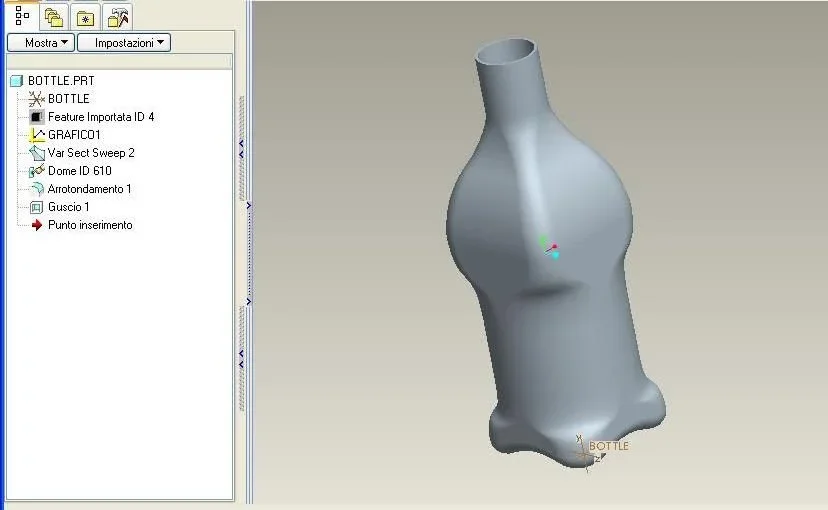This screenshot has height=510, width=828.
Task: Click the upper left-pointing sash arrows
Action: [x=241, y=149]
